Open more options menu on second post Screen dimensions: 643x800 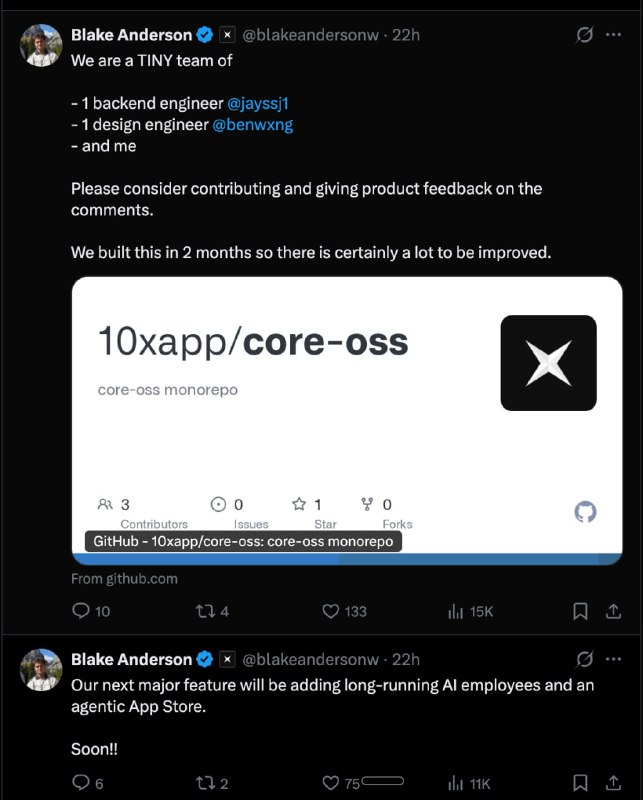point(614,660)
